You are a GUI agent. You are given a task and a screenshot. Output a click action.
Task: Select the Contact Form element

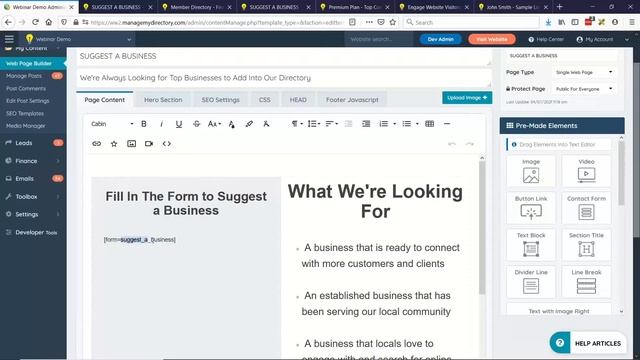point(586,208)
